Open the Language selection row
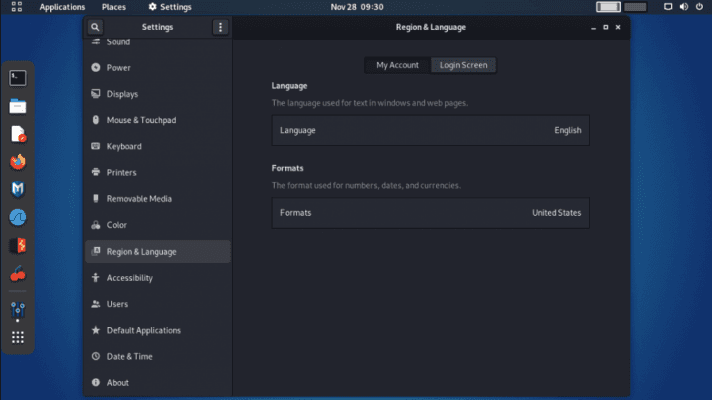 pos(430,130)
